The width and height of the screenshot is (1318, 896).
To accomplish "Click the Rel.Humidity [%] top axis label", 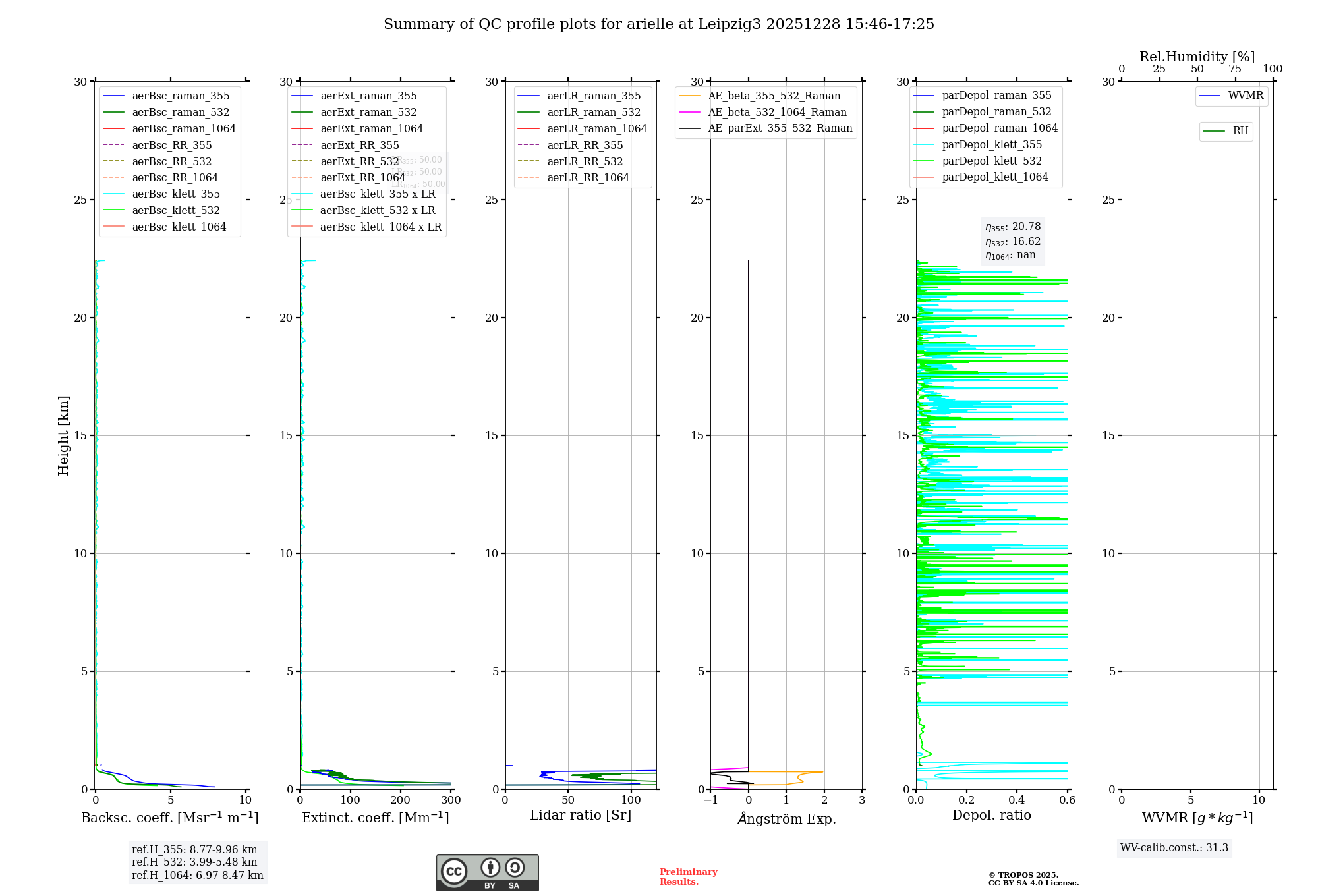I will click(1197, 57).
